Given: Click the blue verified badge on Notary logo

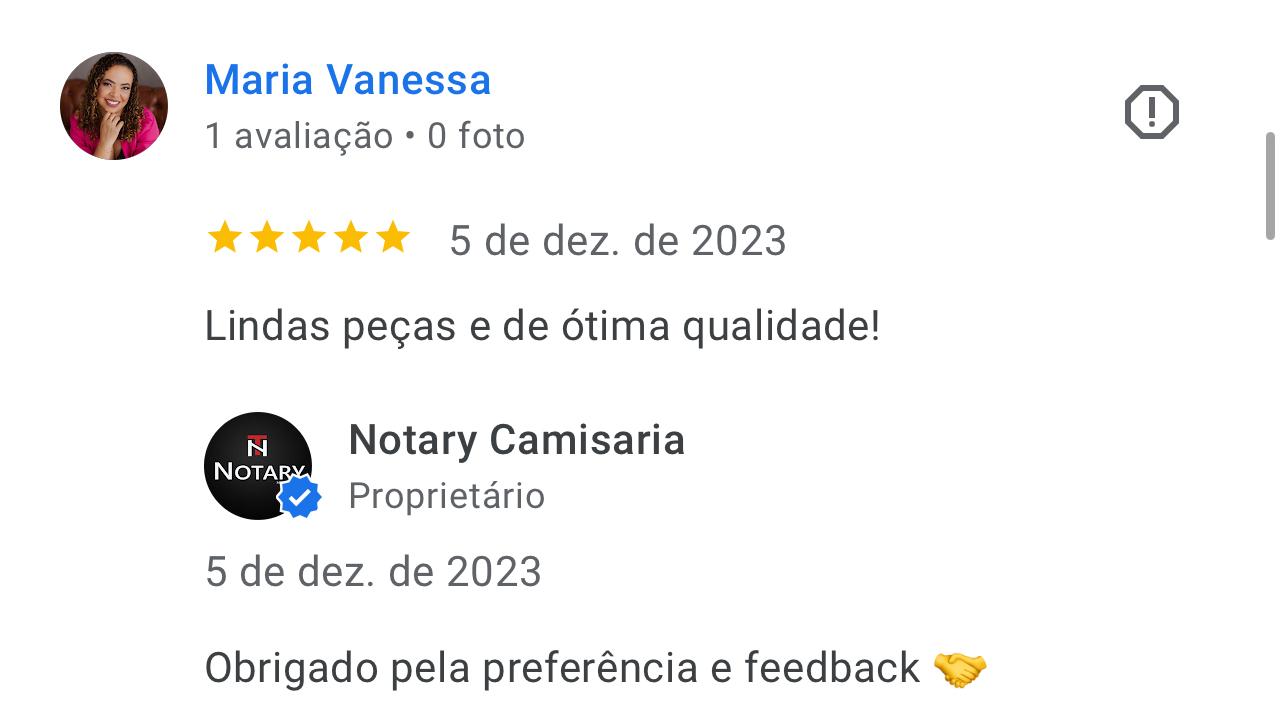Looking at the screenshot, I should click(x=299, y=497).
